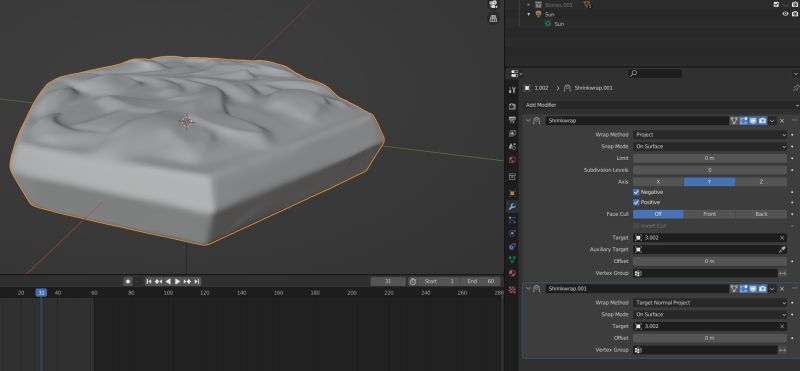Jump to timeline end frame
Screen dimensions: 800x371
click(197, 281)
